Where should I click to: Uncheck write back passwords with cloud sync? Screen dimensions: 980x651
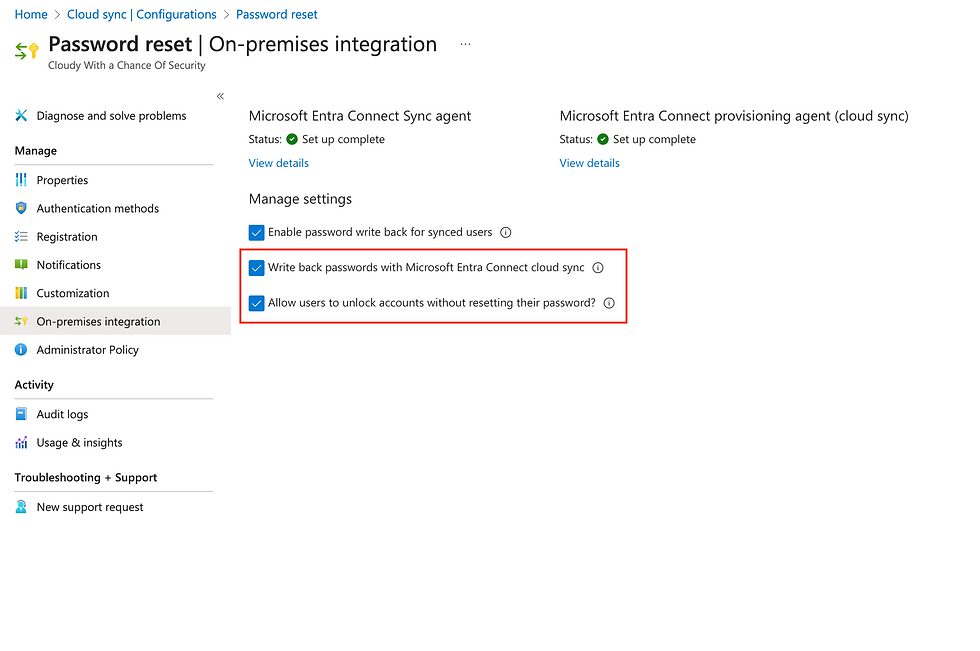pos(256,267)
